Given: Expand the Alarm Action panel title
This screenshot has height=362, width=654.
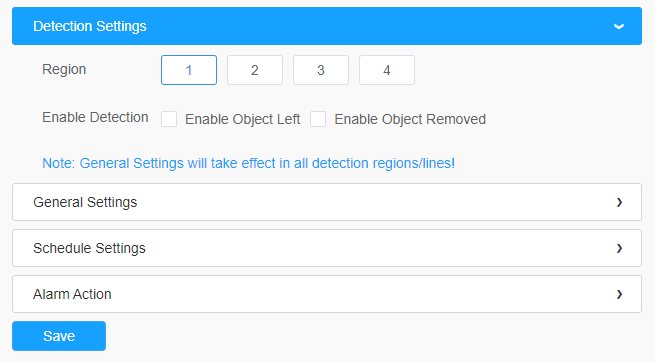Looking at the screenshot, I should [72, 294].
